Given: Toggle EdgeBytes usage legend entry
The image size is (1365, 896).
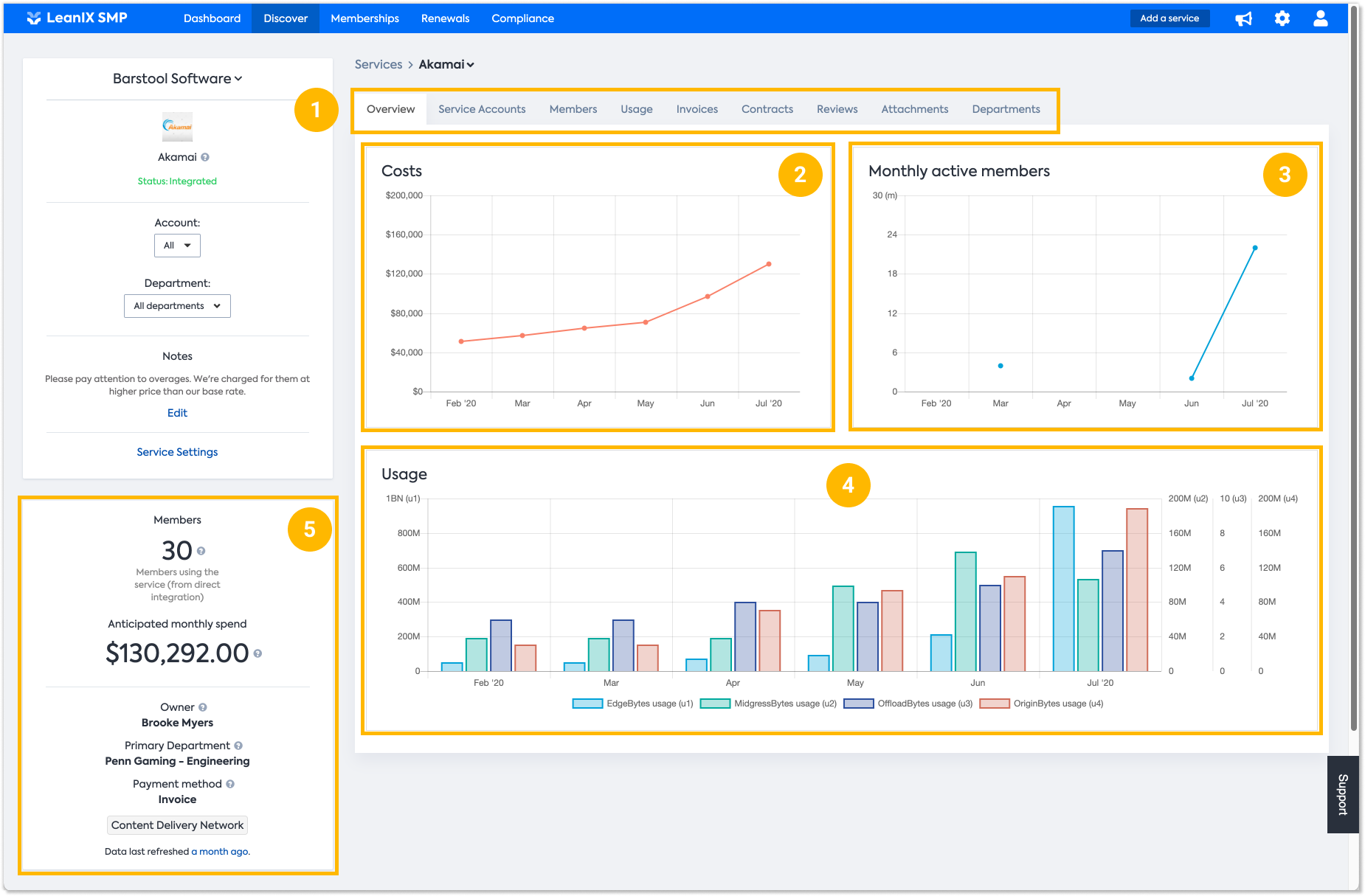Looking at the screenshot, I should click(633, 704).
